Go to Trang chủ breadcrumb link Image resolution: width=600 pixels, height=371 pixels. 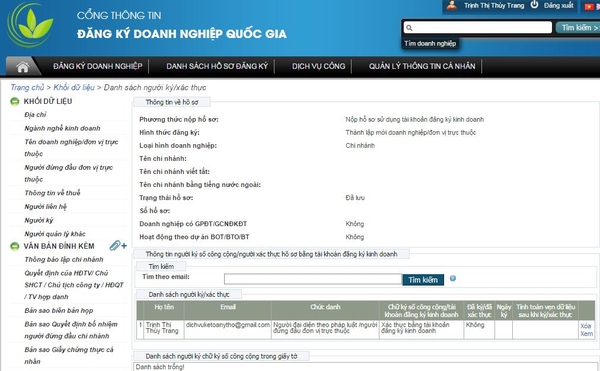[x=27, y=87]
